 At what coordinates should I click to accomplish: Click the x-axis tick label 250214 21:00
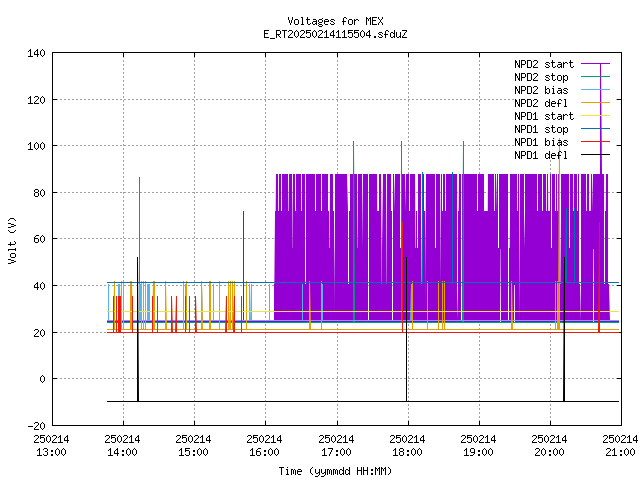tap(620, 446)
